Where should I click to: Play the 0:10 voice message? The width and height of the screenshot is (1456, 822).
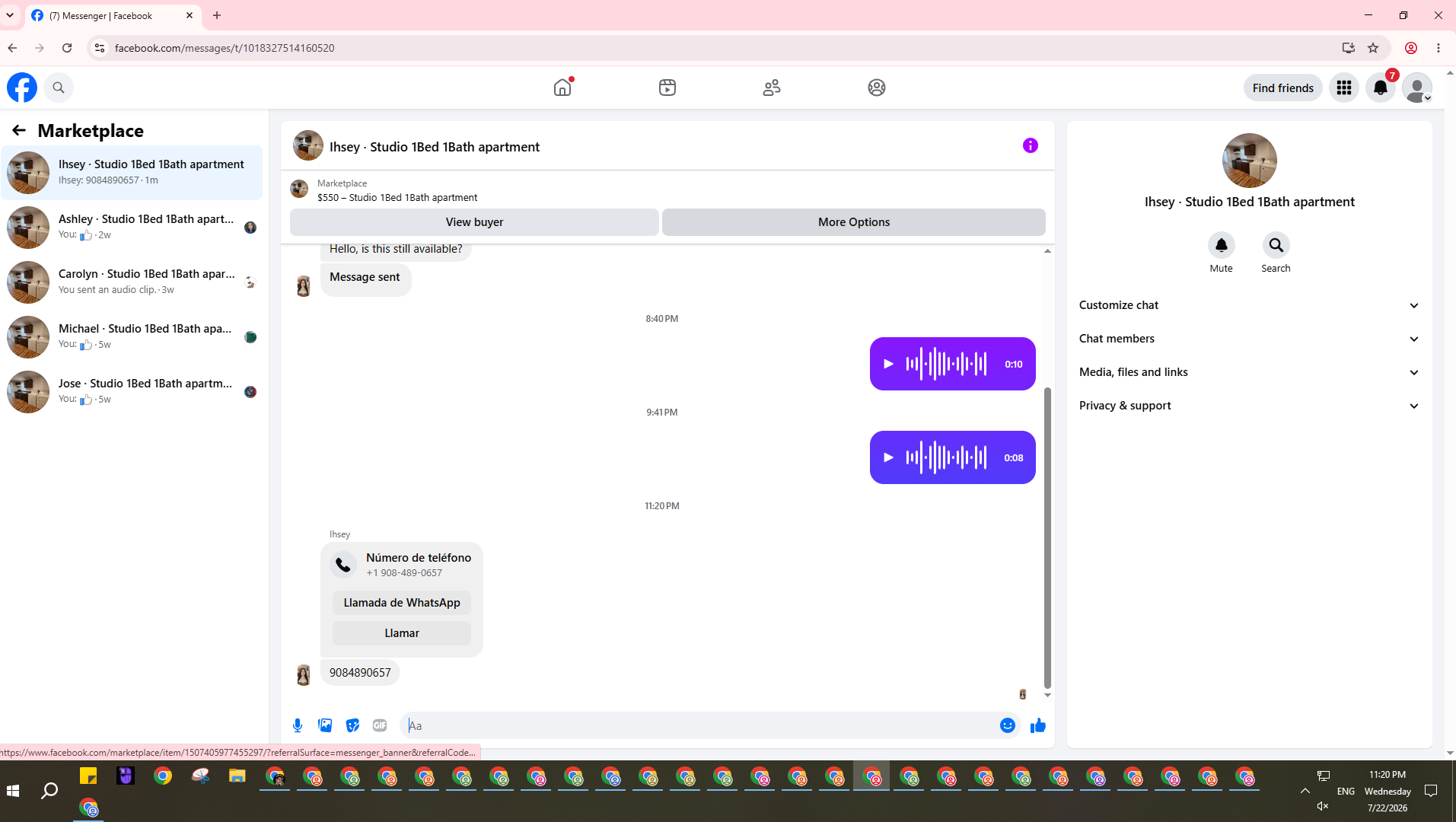(887, 364)
